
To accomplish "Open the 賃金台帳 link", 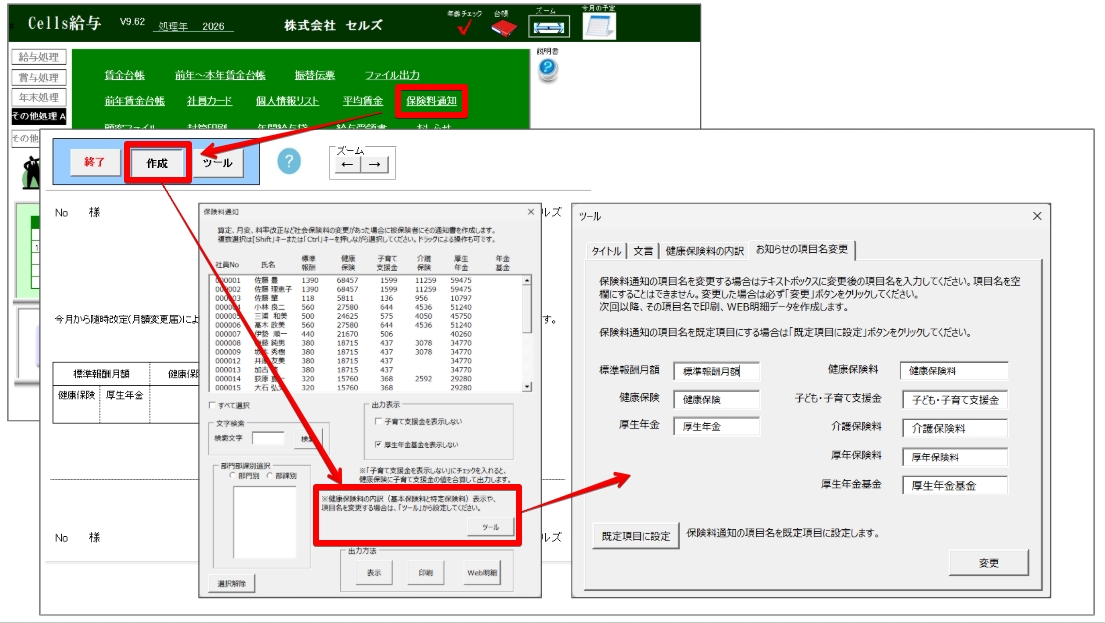I will [x=125, y=75].
